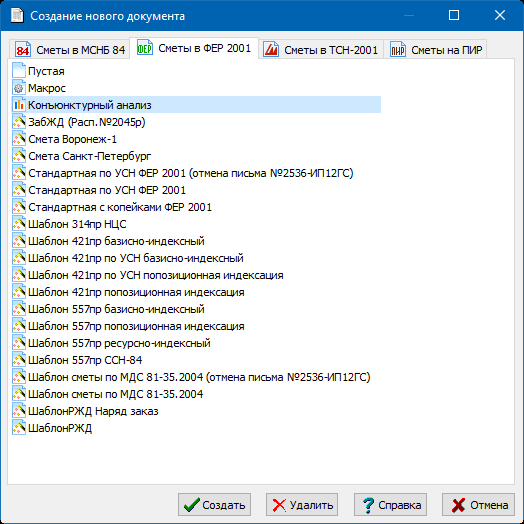
Task: Select Шаблон 421пр базисно-индексный
Action: point(116,241)
